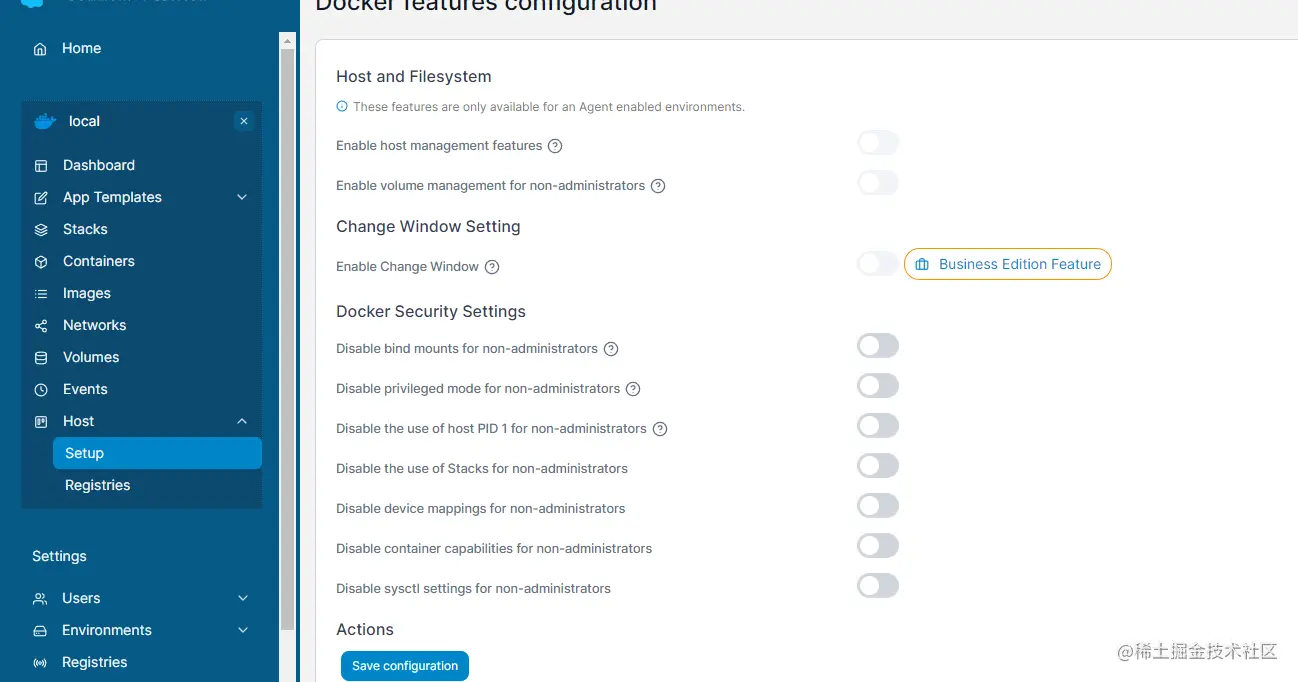
Task: Toggle Disable sysctl settings for non-administrators
Action: tap(878, 586)
